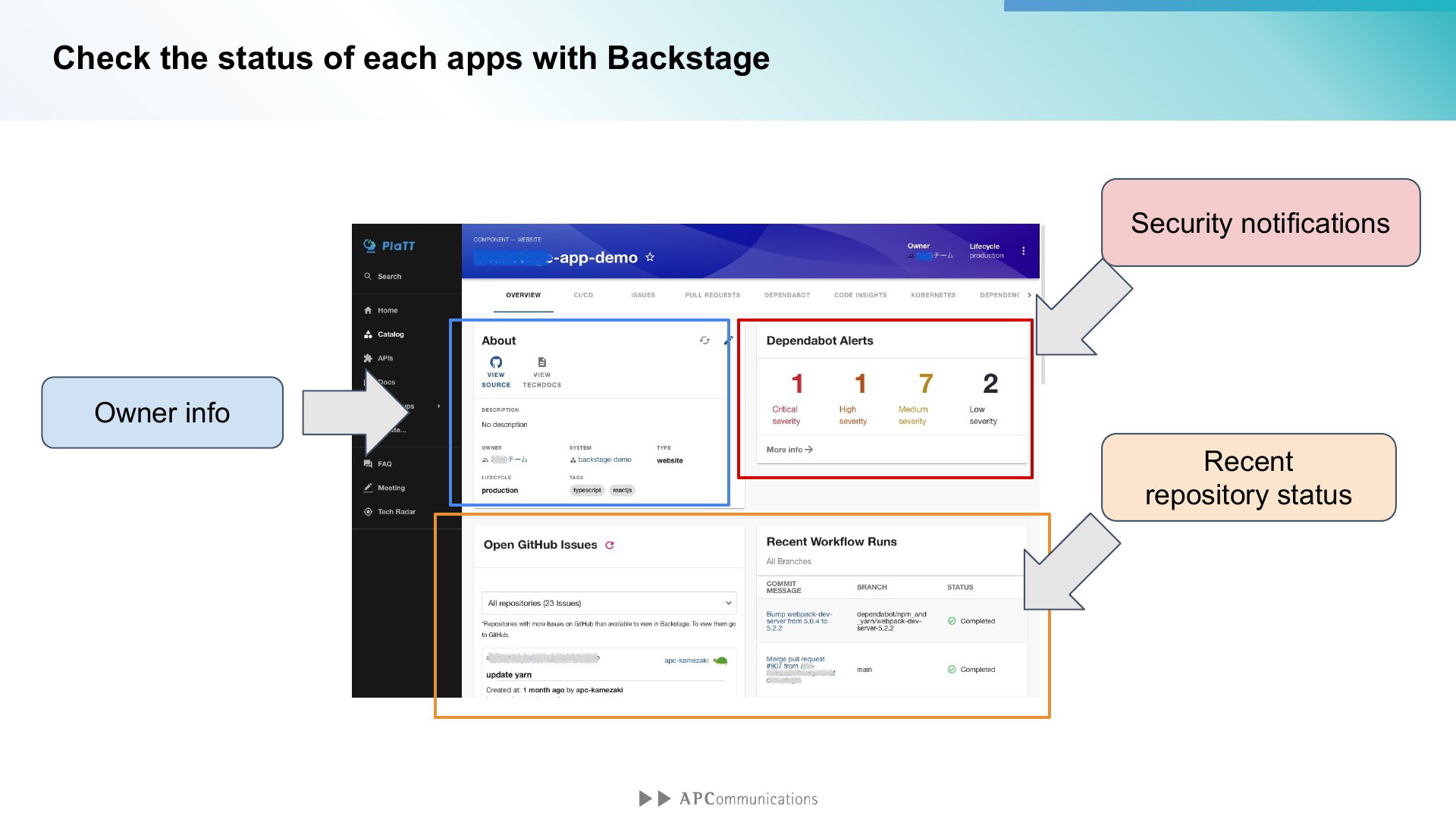Edit the About card metadata
Viewport: 1456px width, 819px height.
click(x=727, y=340)
